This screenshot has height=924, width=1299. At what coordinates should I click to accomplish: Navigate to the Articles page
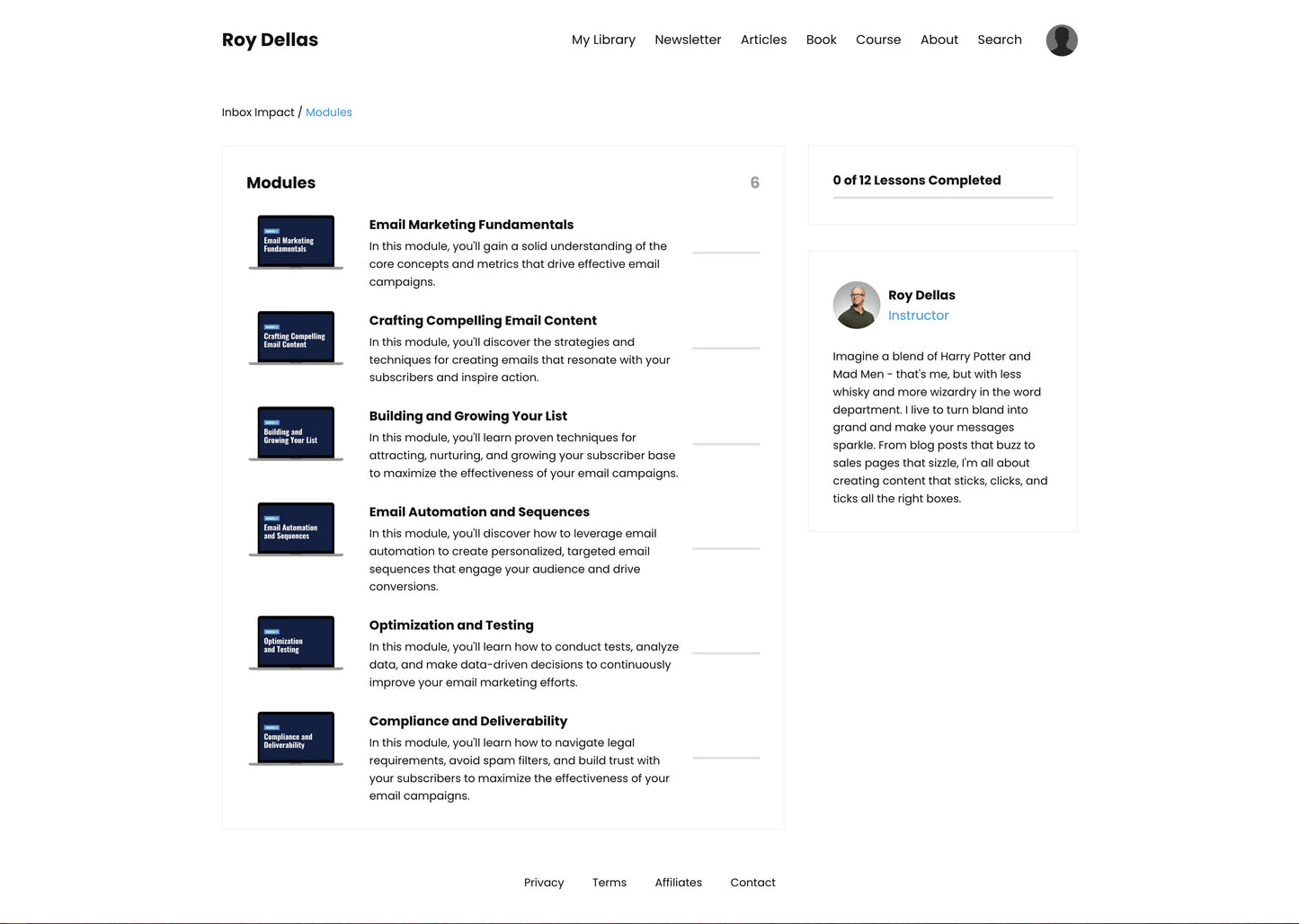click(763, 40)
